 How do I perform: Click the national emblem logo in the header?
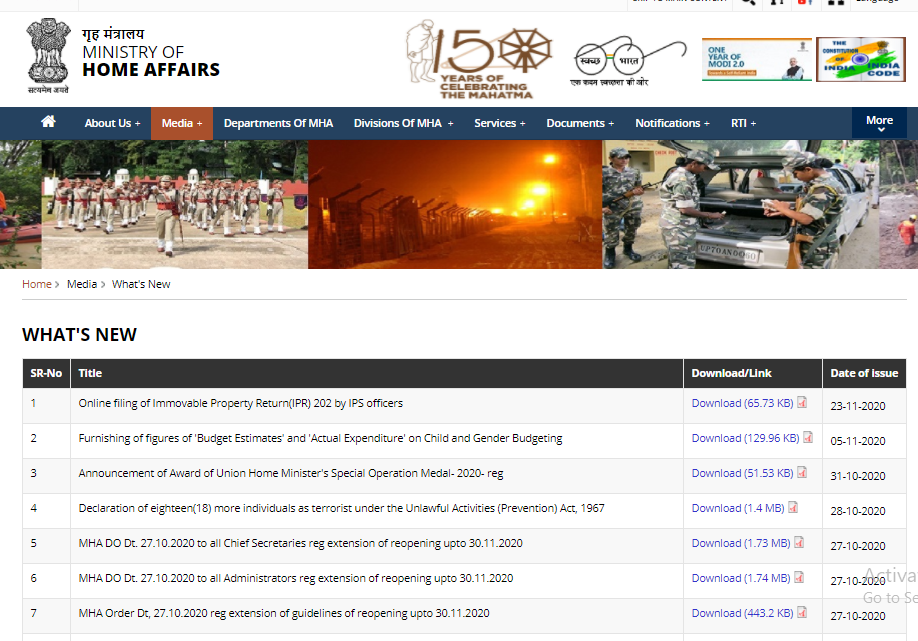(47, 55)
